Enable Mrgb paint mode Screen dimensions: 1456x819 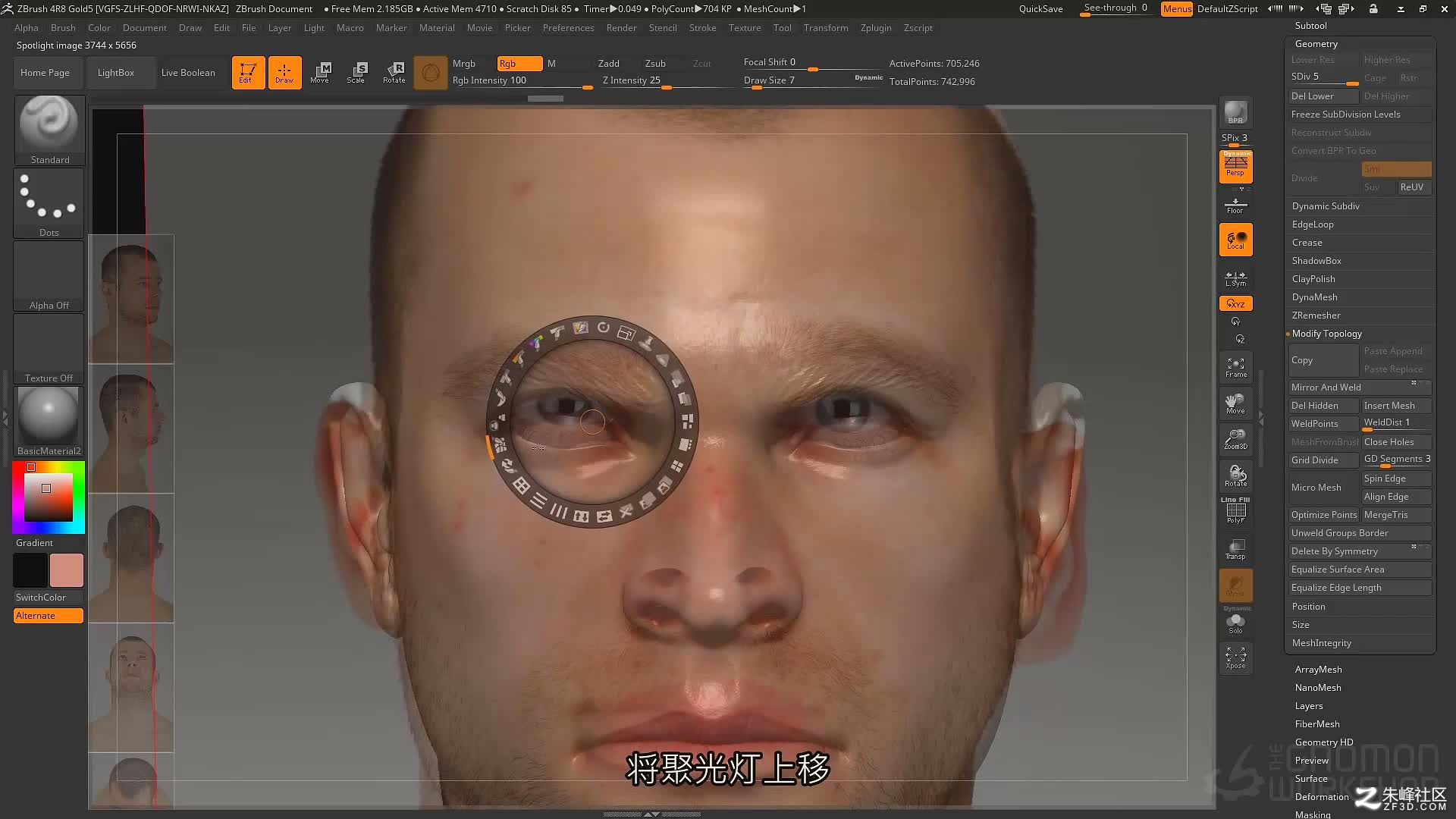coord(472,64)
